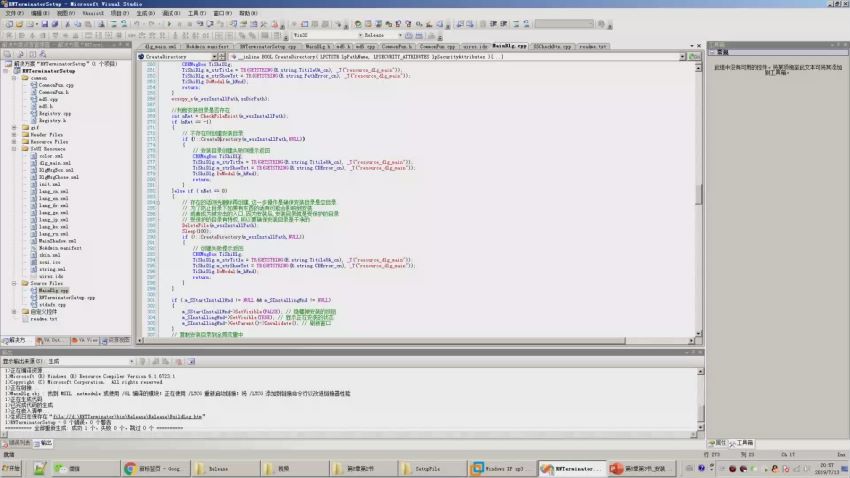This screenshot has height=478, width=850.
Task: Click the Undo toolbar icon
Action: (138, 24)
